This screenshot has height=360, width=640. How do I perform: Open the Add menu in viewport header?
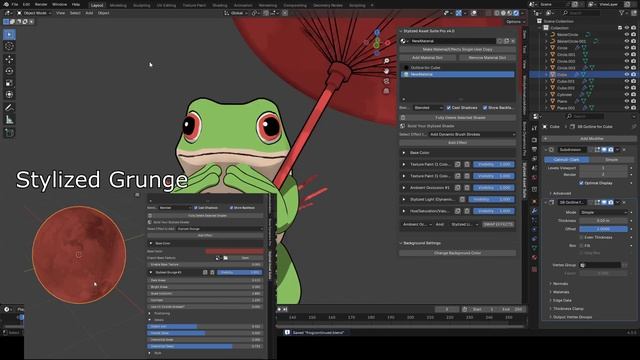[x=89, y=13]
